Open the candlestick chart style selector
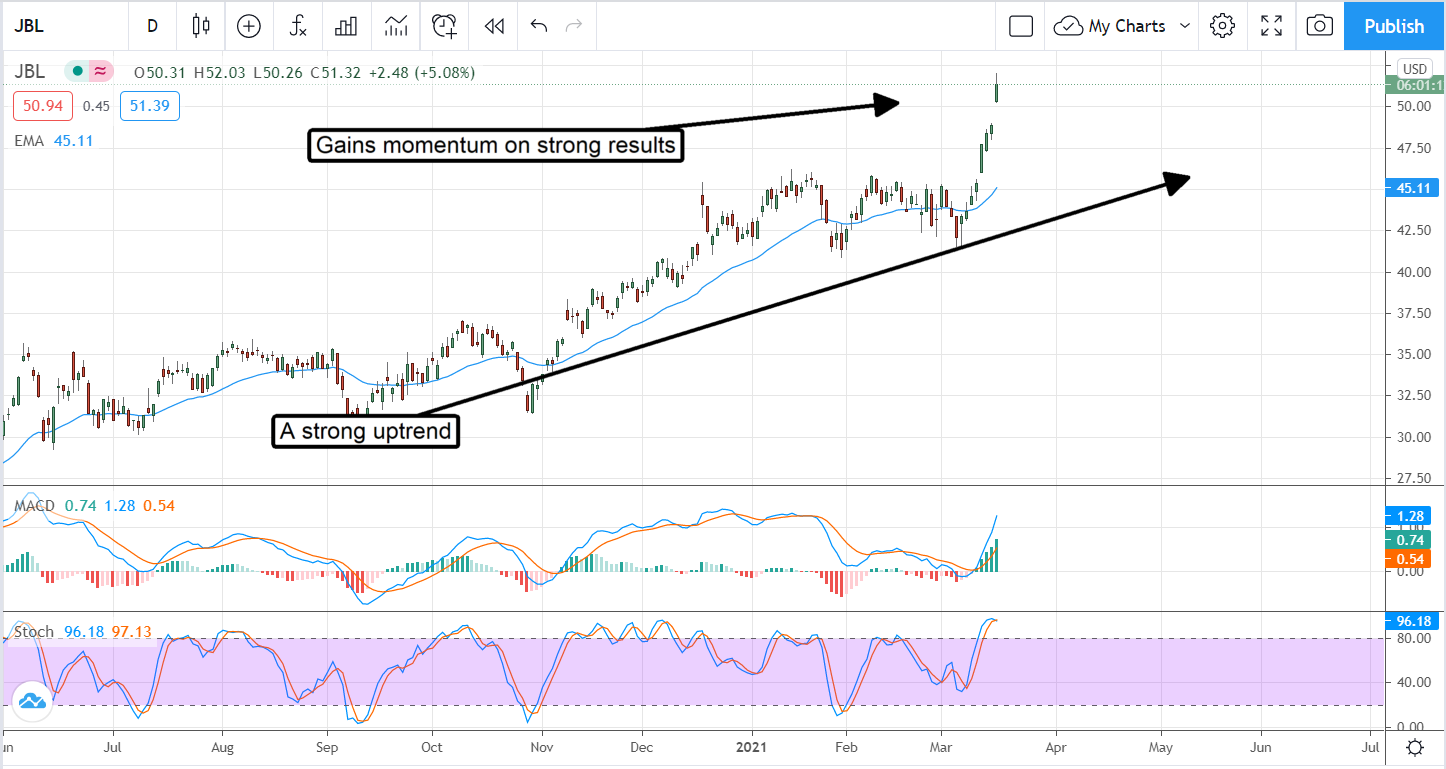 [x=201, y=26]
